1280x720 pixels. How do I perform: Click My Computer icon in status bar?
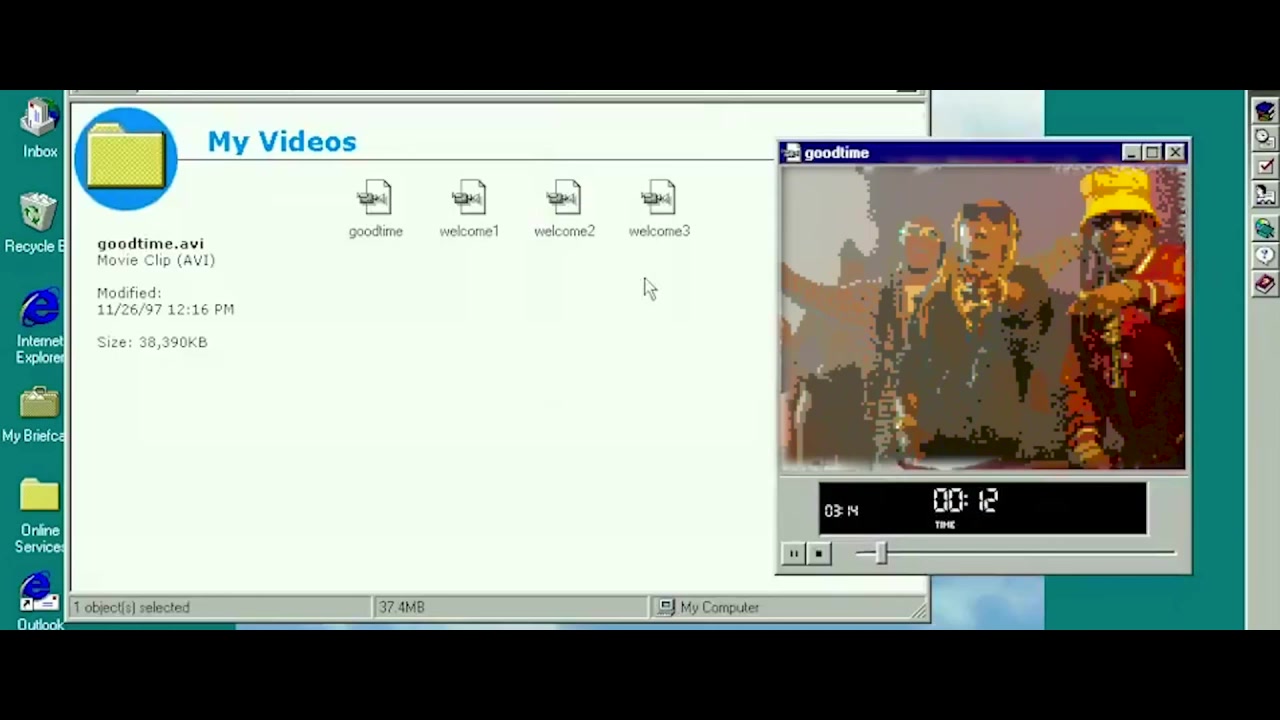click(667, 607)
